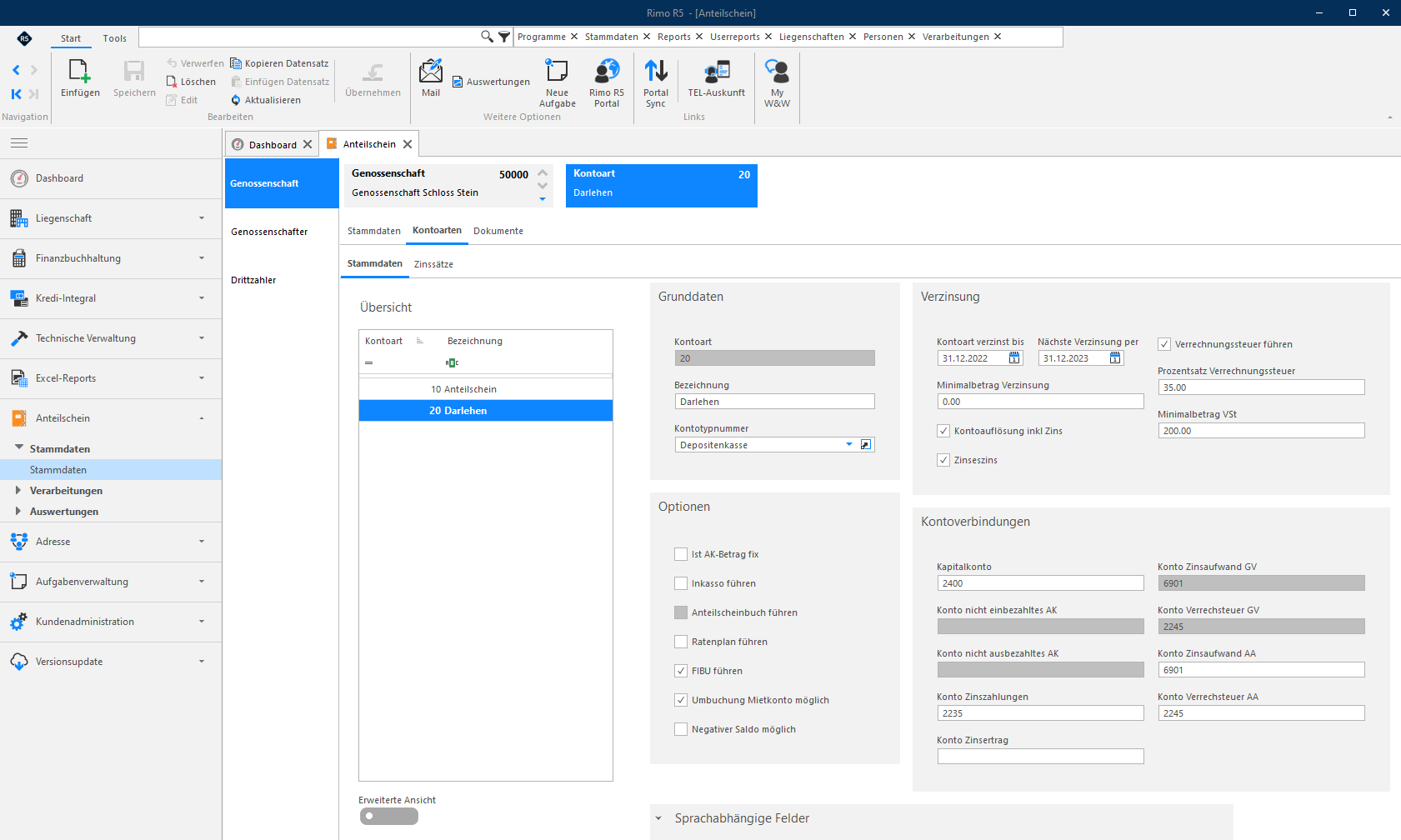Switch to the Dashboard document tab
Screen dimensions: 1401x840
pyautogui.click(x=273, y=145)
